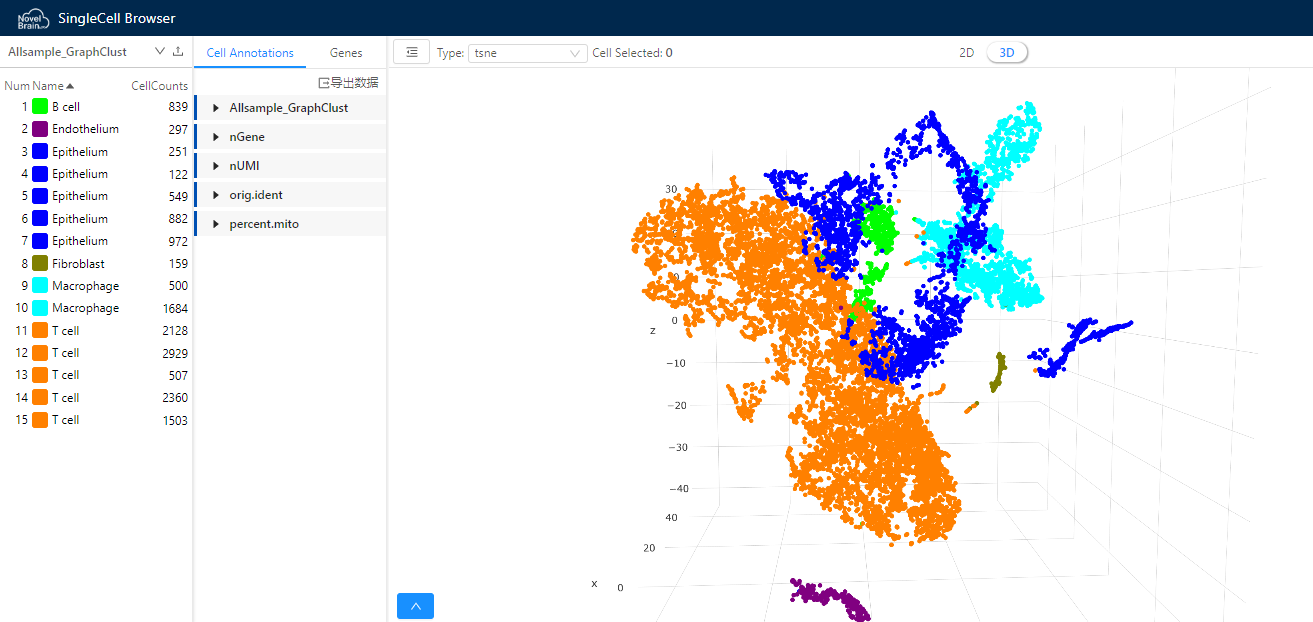Open the Allsample_GraphClust chevron dropdown in left panel
The height and width of the screenshot is (622, 1313).
coord(159,51)
